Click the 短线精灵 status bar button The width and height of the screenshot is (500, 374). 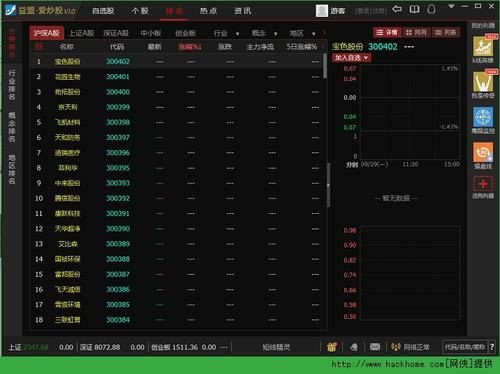[x=276, y=347]
